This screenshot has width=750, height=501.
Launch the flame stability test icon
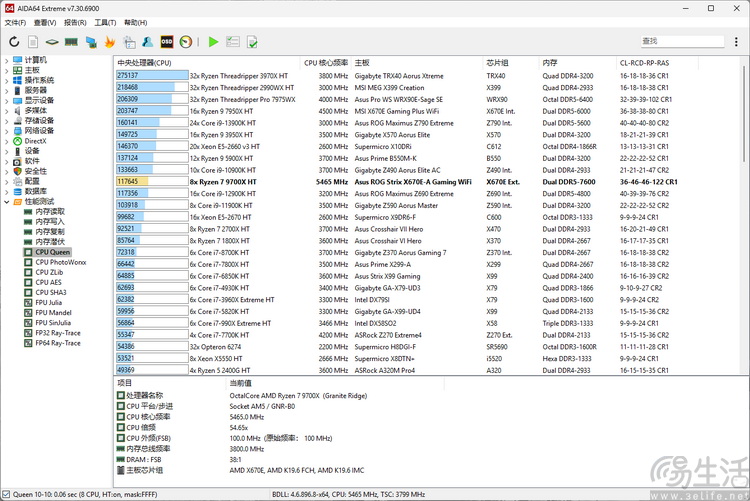point(110,42)
